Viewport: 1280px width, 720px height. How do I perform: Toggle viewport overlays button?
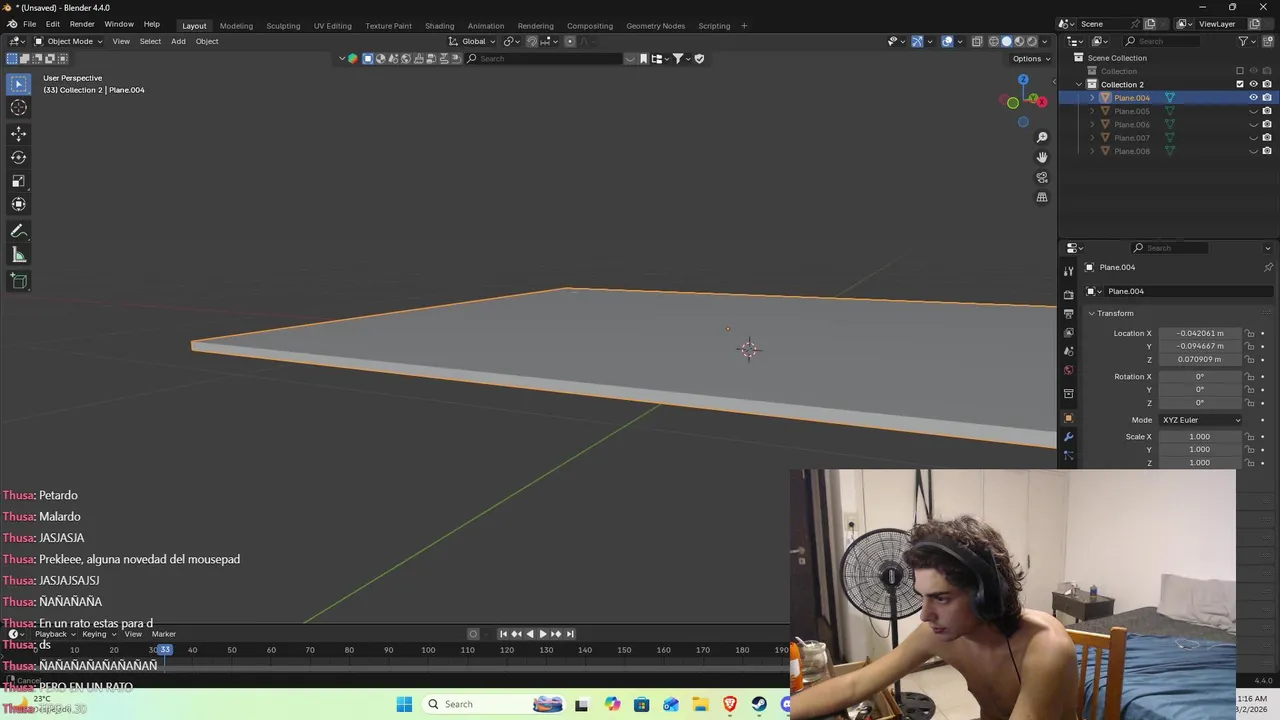(947, 41)
